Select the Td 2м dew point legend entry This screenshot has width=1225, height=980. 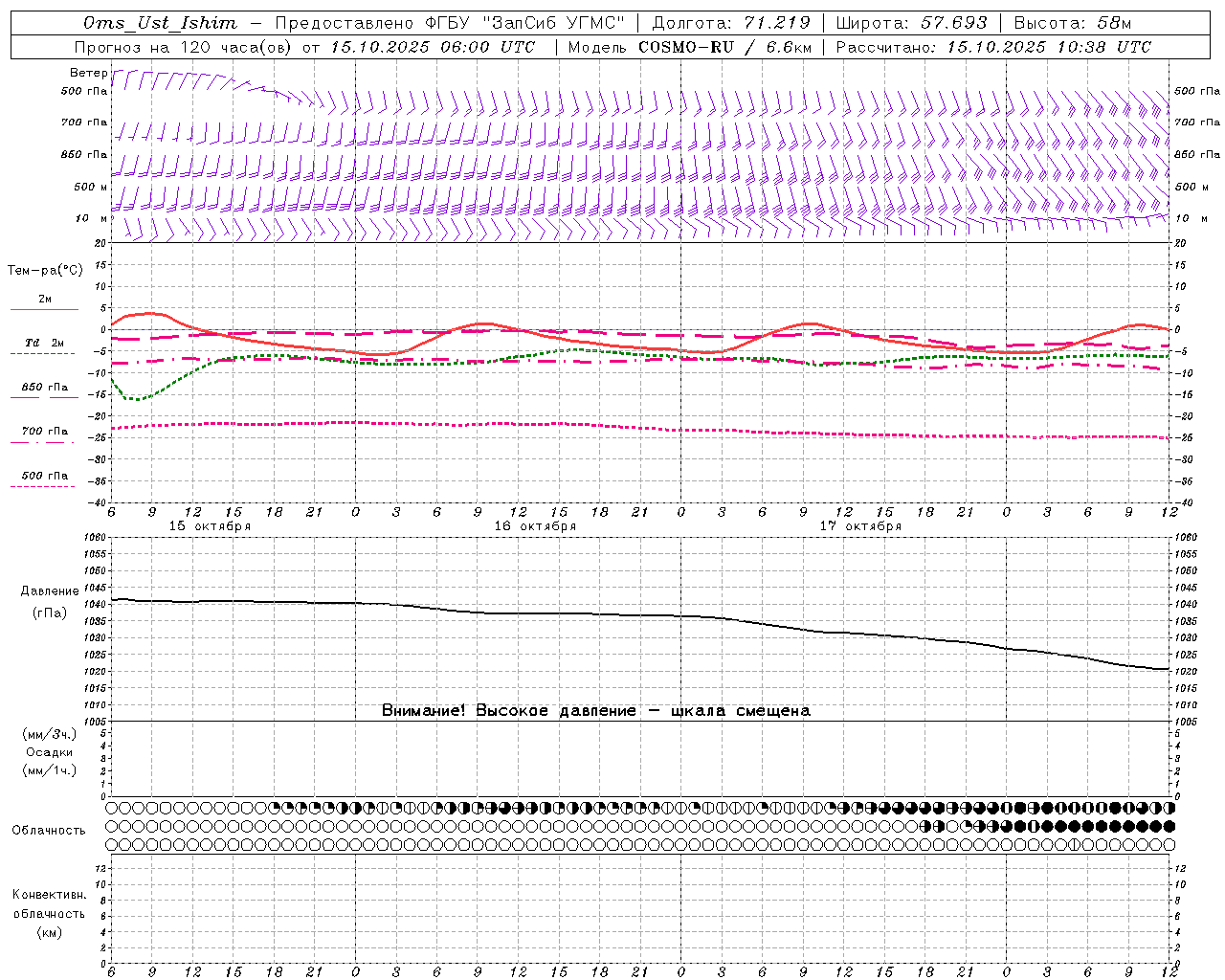click(45, 343)
